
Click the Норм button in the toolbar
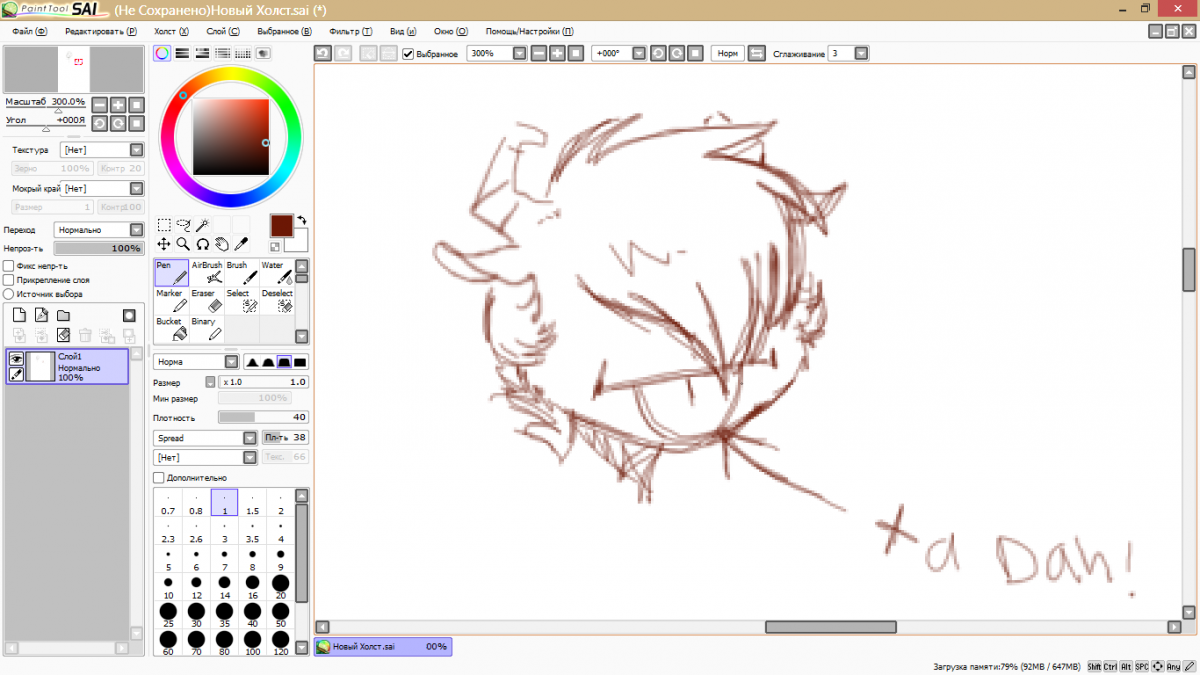pyautogui.click(x=727, y=53)
